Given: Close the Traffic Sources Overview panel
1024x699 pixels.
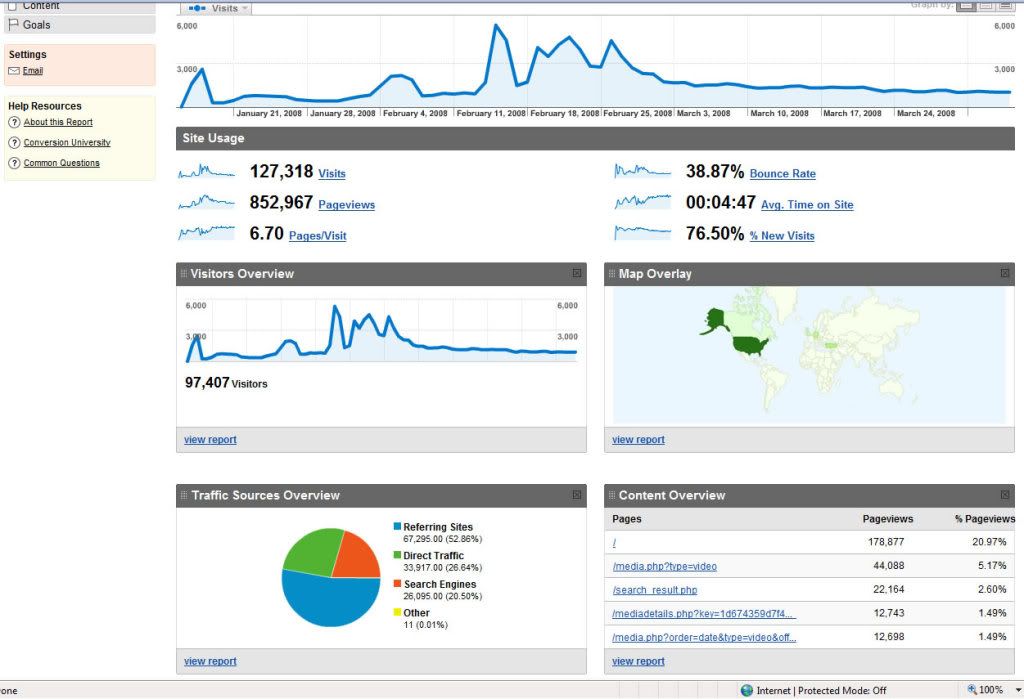Looking at the screenshot, I should pos(577,495).
